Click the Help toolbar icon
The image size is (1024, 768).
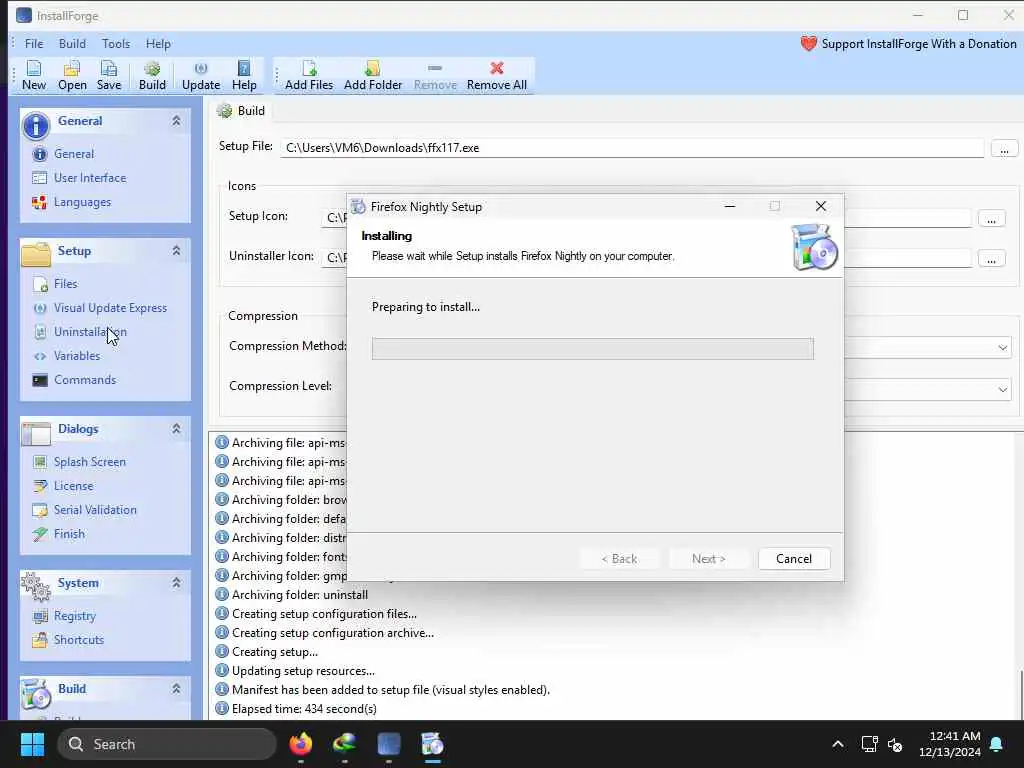point(244,75)
